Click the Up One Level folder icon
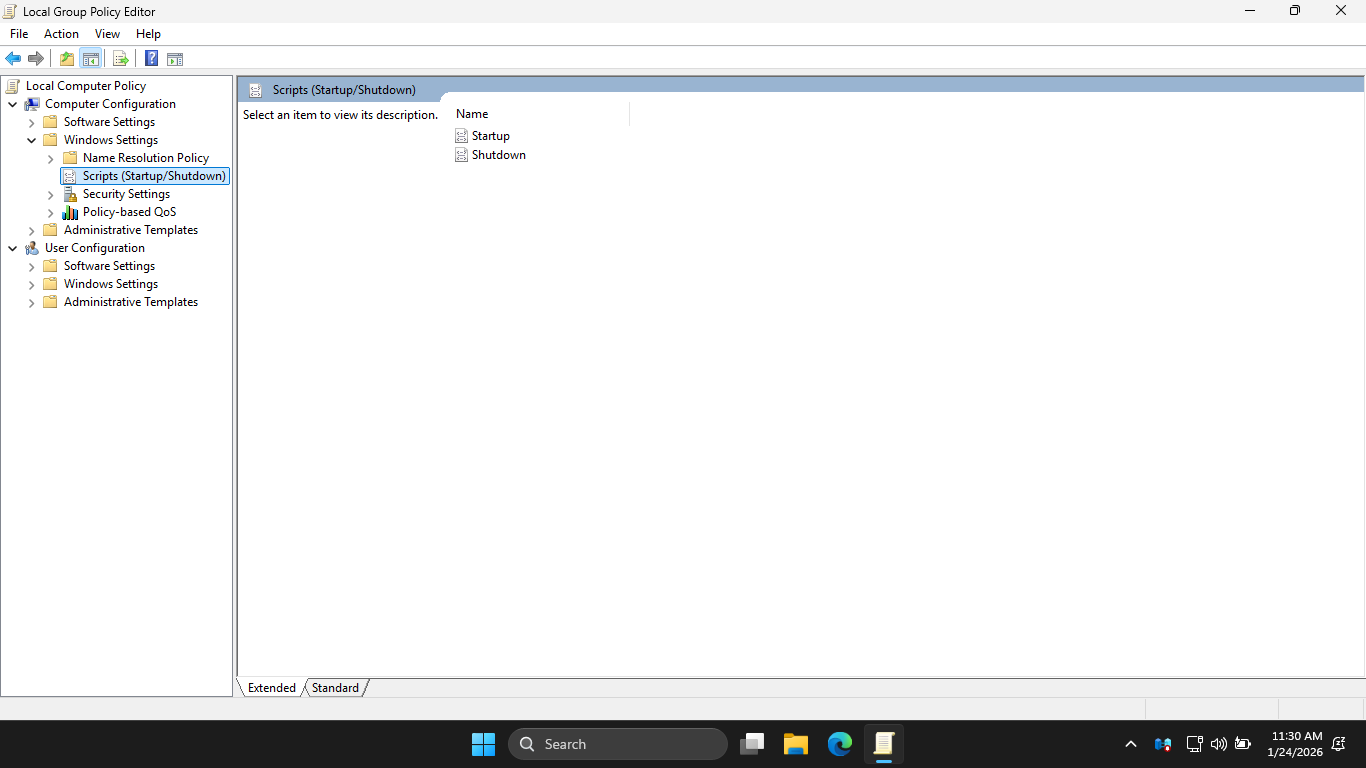 click(x=66, y=59)
